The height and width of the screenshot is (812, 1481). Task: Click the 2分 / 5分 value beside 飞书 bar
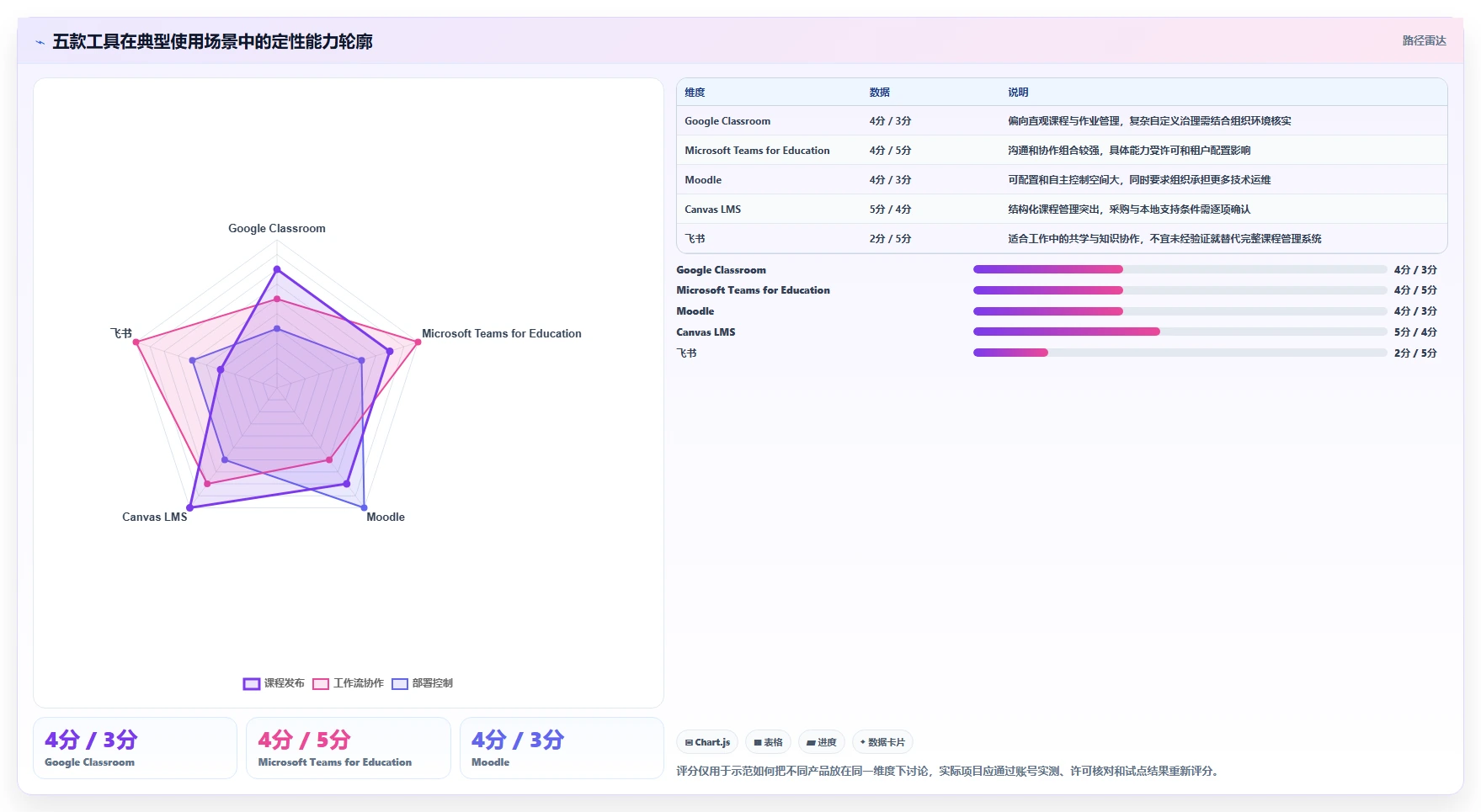[1415, 353]
